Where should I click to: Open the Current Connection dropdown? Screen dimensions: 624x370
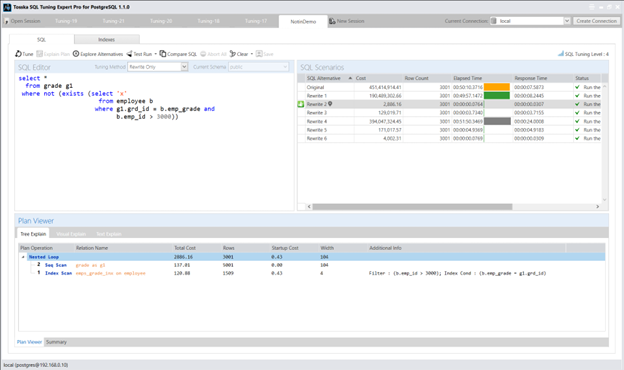pos(567,21)
